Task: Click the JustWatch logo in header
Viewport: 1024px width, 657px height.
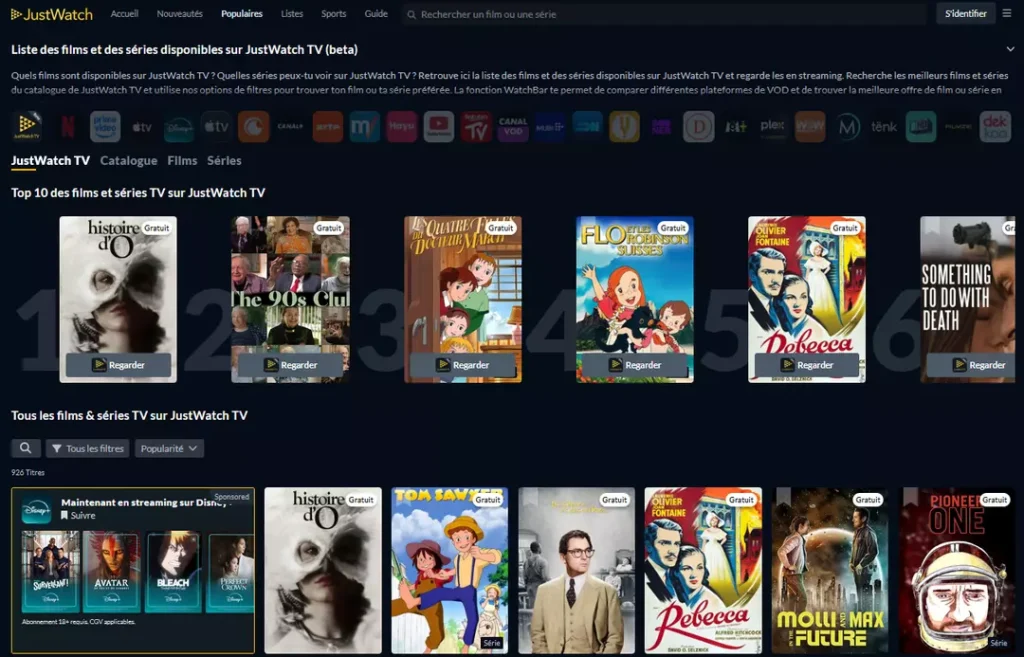Action: [x=52, y=14]
